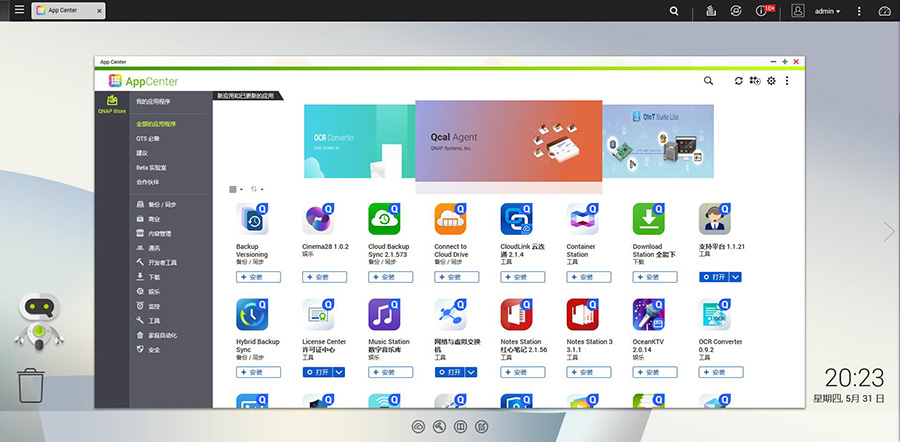
Task: Click the App Center refresh icon
Action: 738,81
